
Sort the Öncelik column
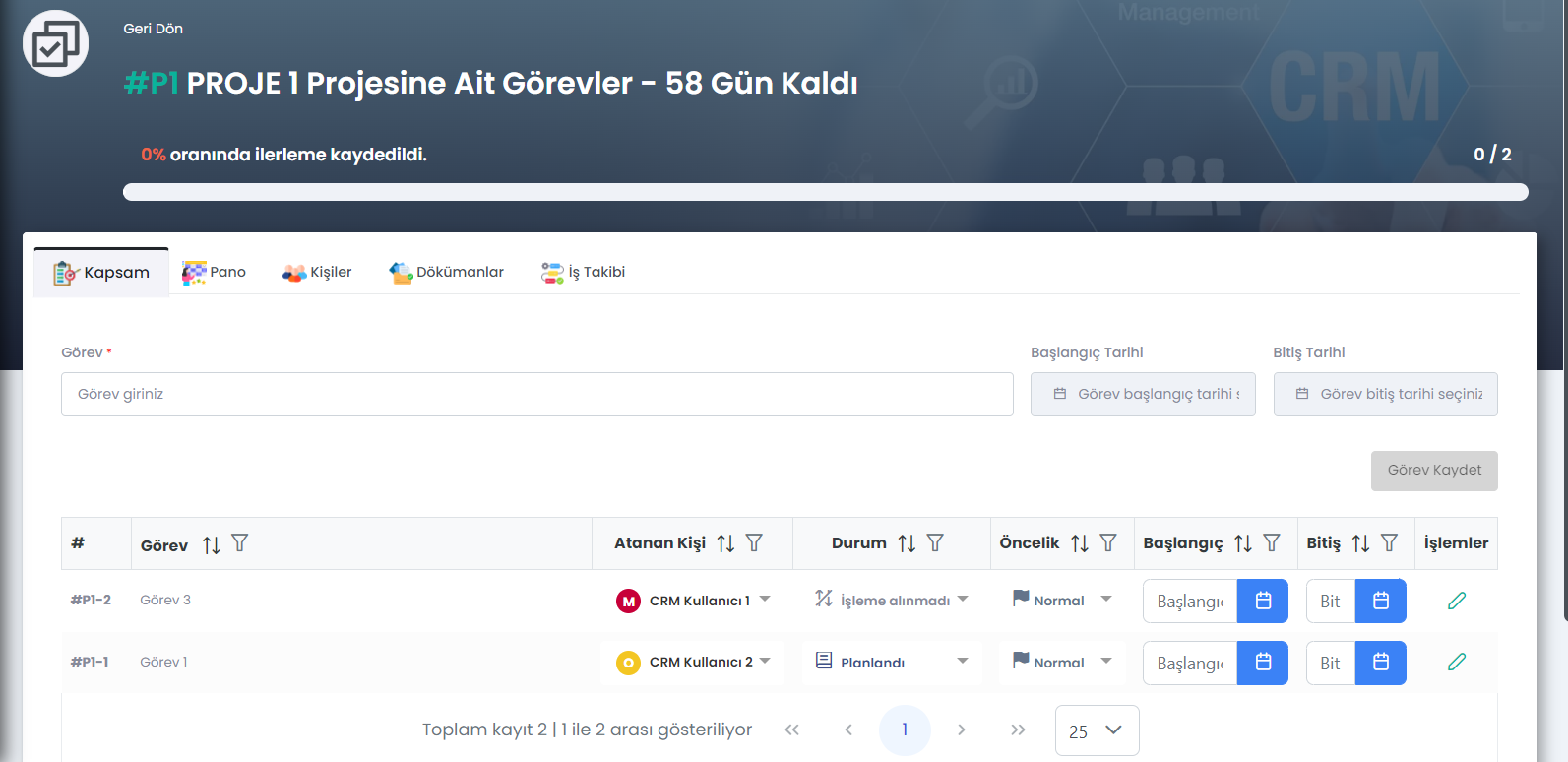[1080, 543]
